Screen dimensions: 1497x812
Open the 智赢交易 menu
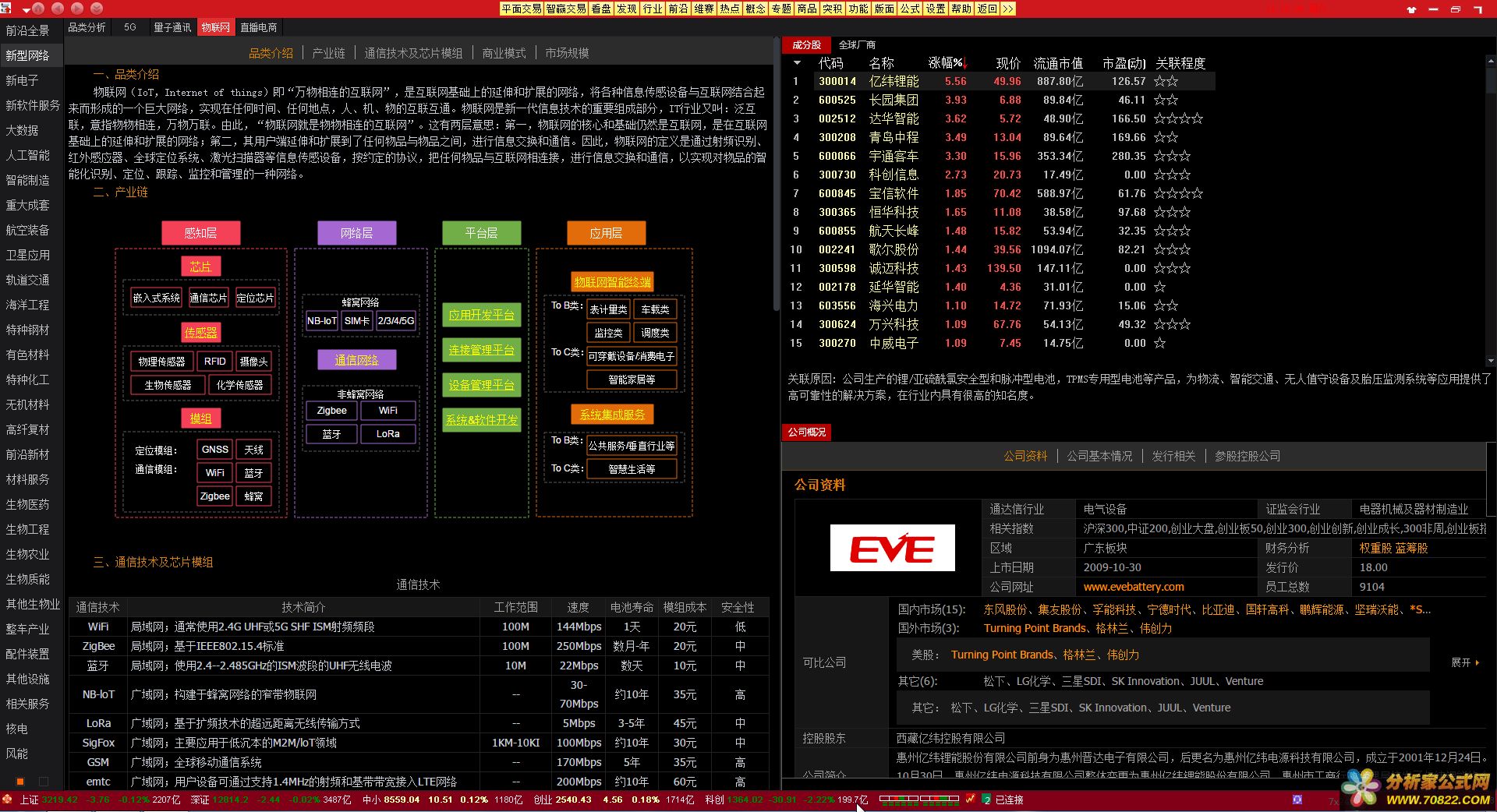click(566, 9)
